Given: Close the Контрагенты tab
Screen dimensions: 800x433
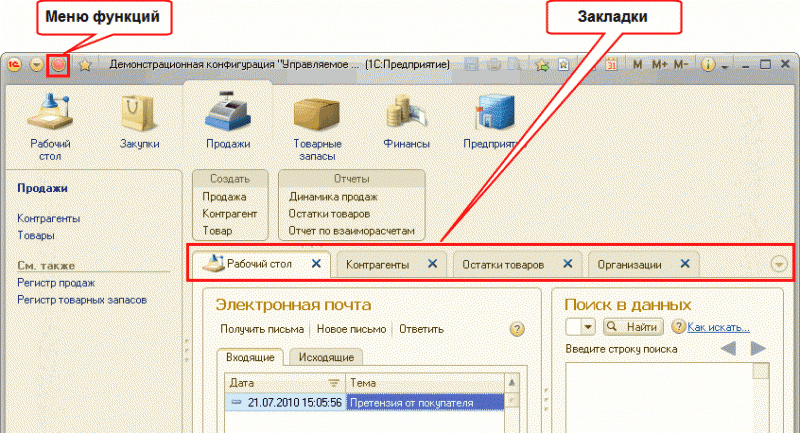Looking at the screenshot, I should click(x=433, y=264).
